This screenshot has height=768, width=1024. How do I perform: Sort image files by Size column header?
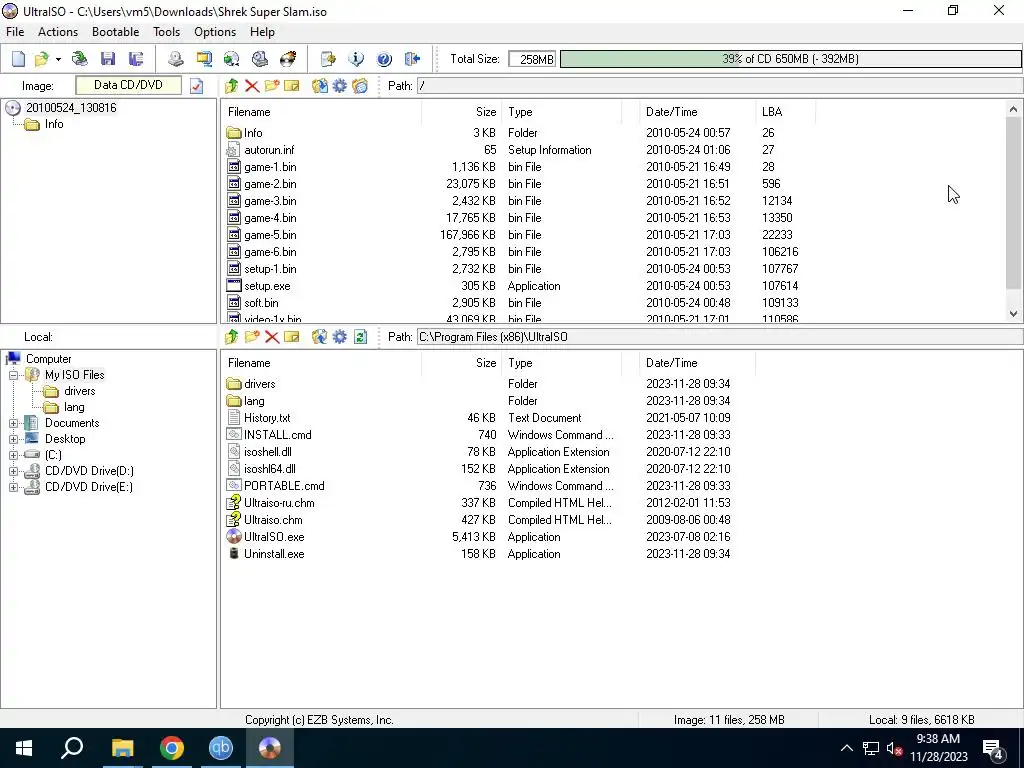click(462, 112)
